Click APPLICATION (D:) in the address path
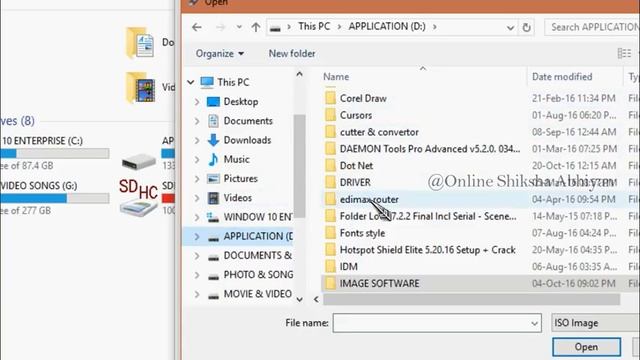The image size is (640, 360). (387, 27)
